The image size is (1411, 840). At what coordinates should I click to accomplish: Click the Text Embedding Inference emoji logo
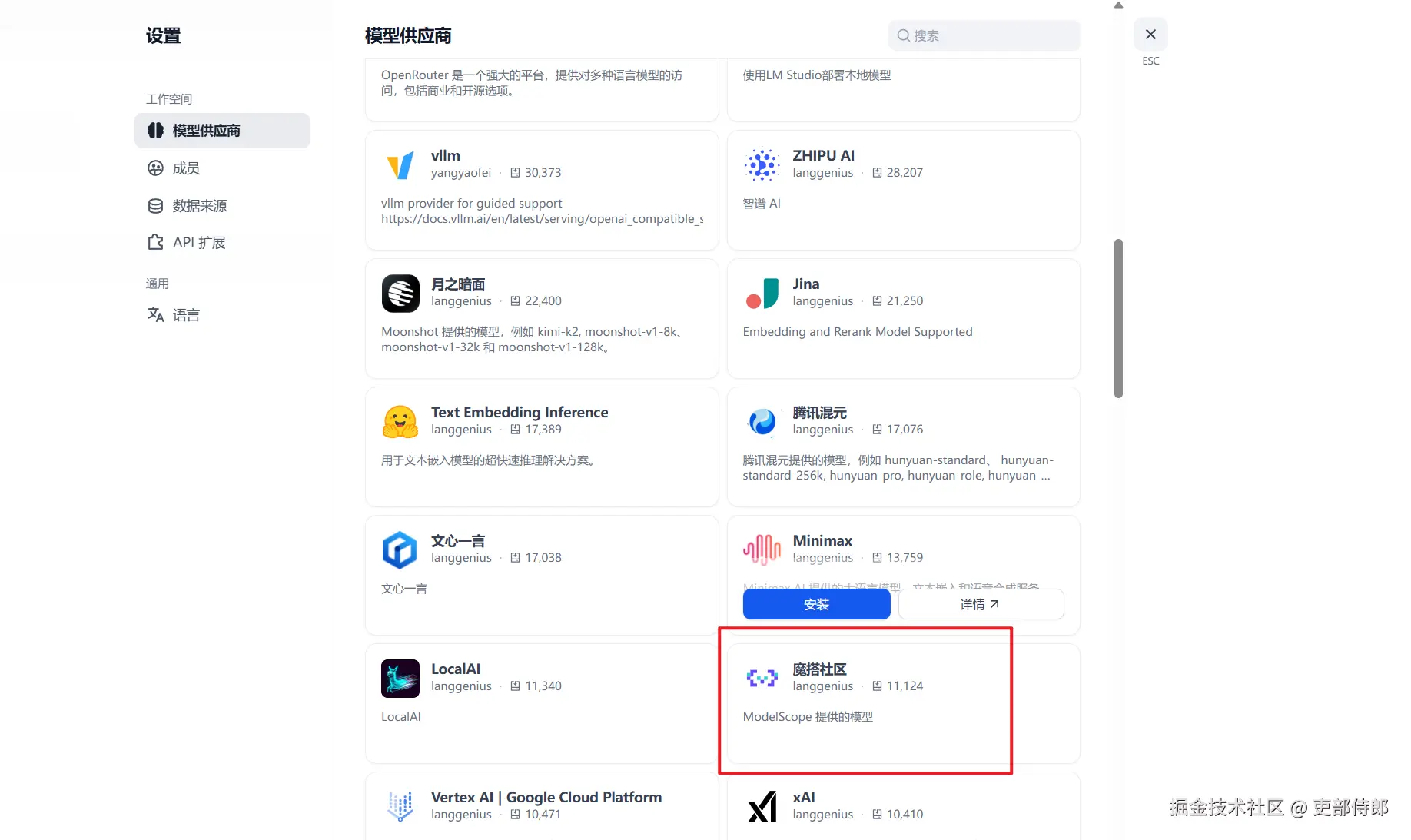400,422
